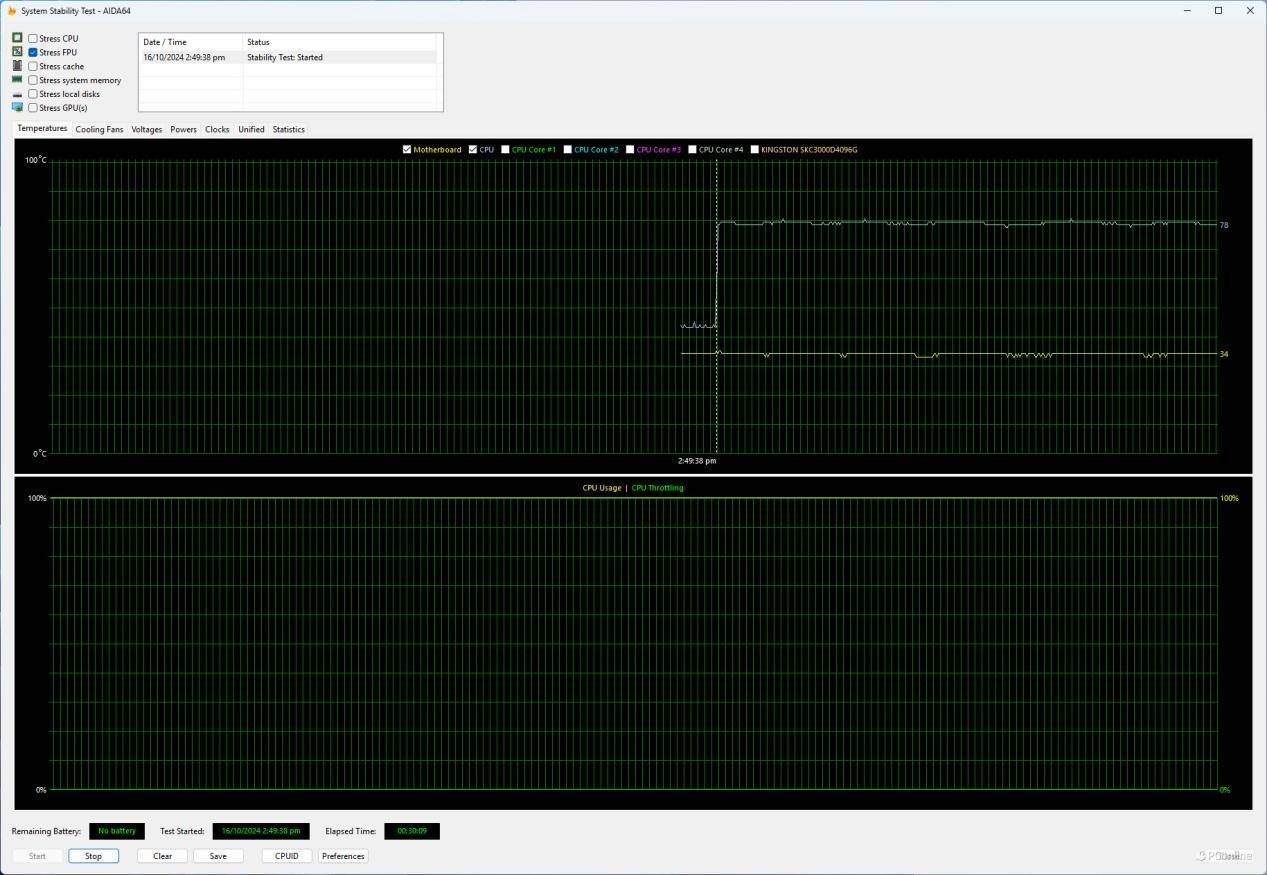Open the Statistics tab
Screen dimensions: 1267x875
pos(289,129)
